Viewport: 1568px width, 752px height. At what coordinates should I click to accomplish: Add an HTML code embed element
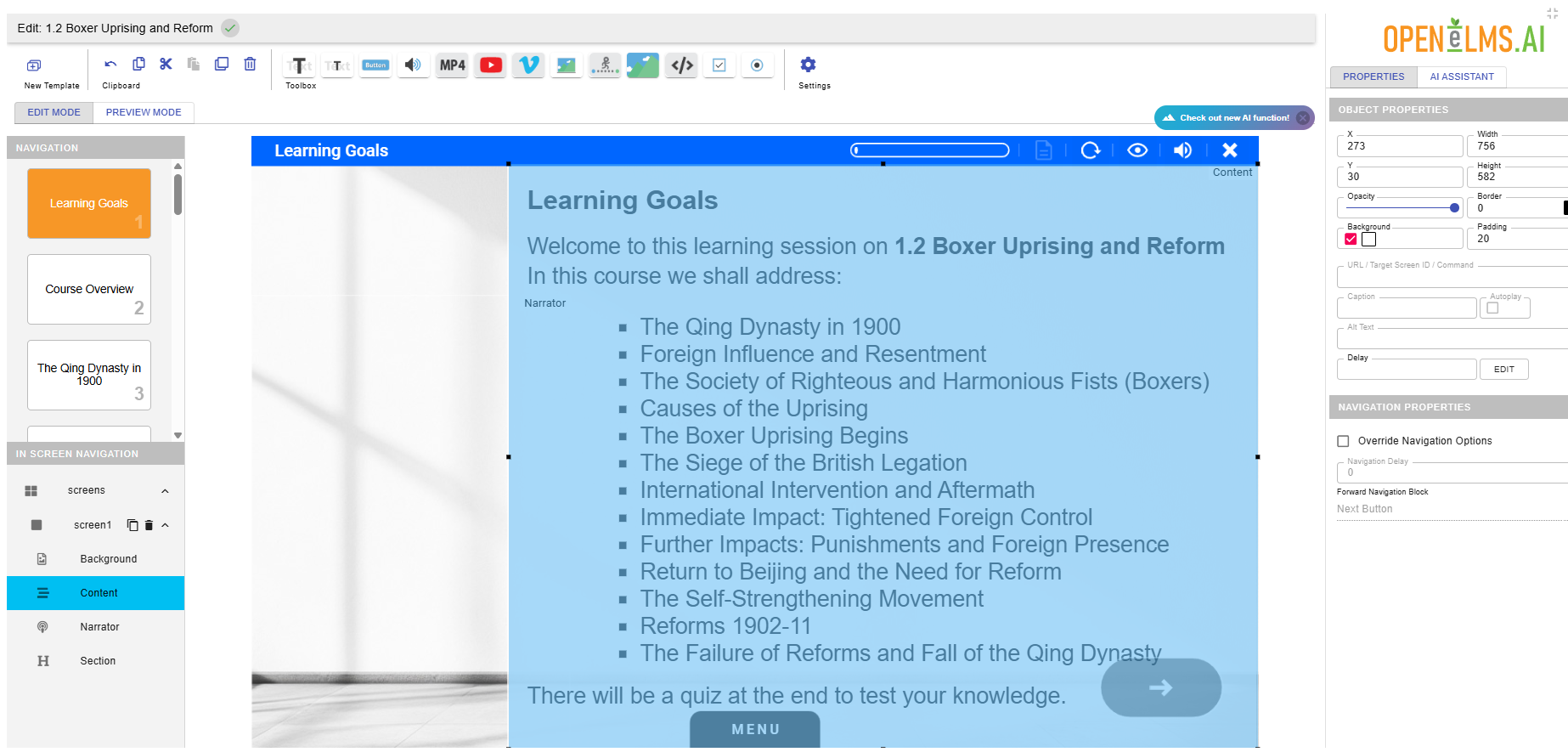[x=682, y=65]
